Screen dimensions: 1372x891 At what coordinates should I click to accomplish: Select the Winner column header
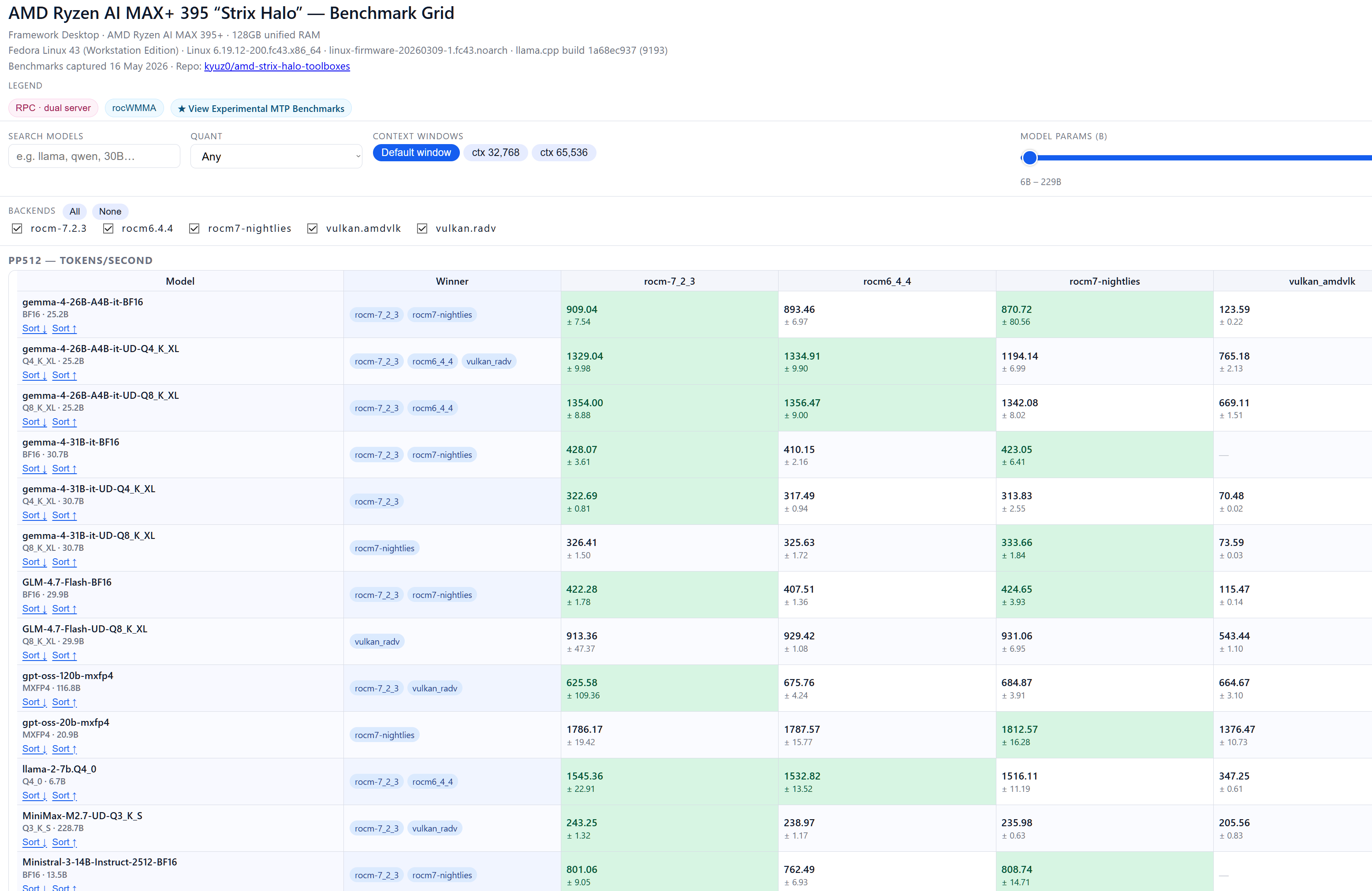tap(452, 281)
